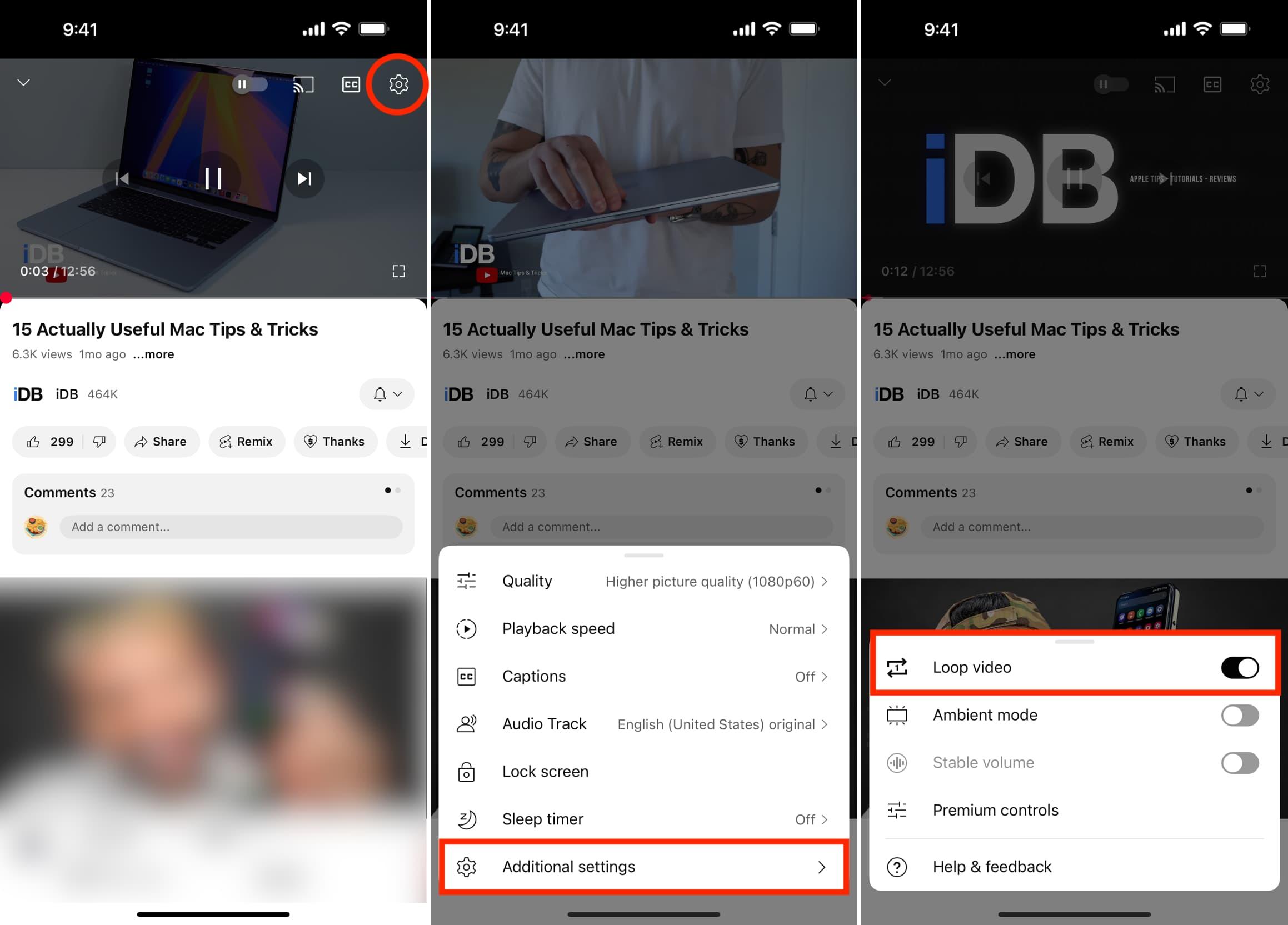Viewport: 1288px width, 925px height.
Task: Click Quality sliders icon in middle phone menu
Action: coord(466,581)
